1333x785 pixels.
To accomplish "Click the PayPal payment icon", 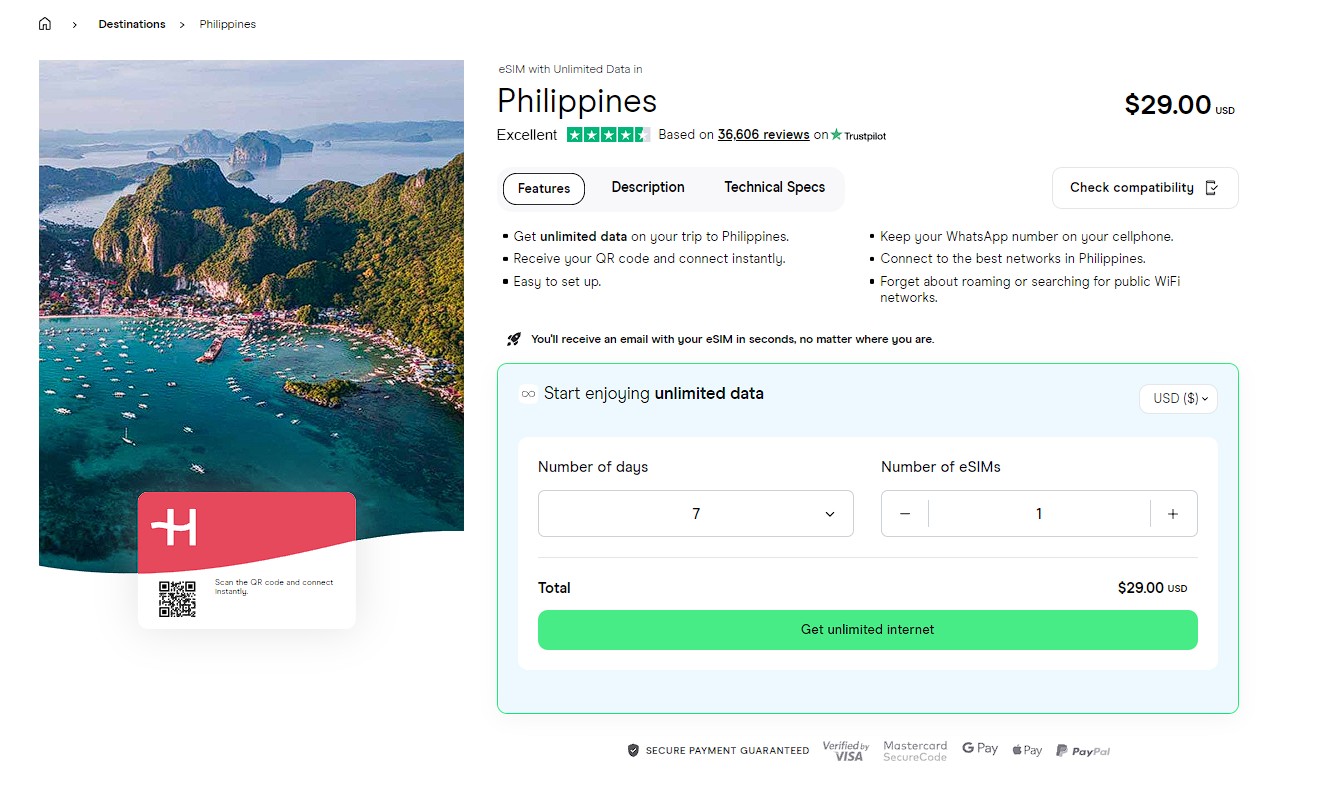I will (x=1083, y=749).
